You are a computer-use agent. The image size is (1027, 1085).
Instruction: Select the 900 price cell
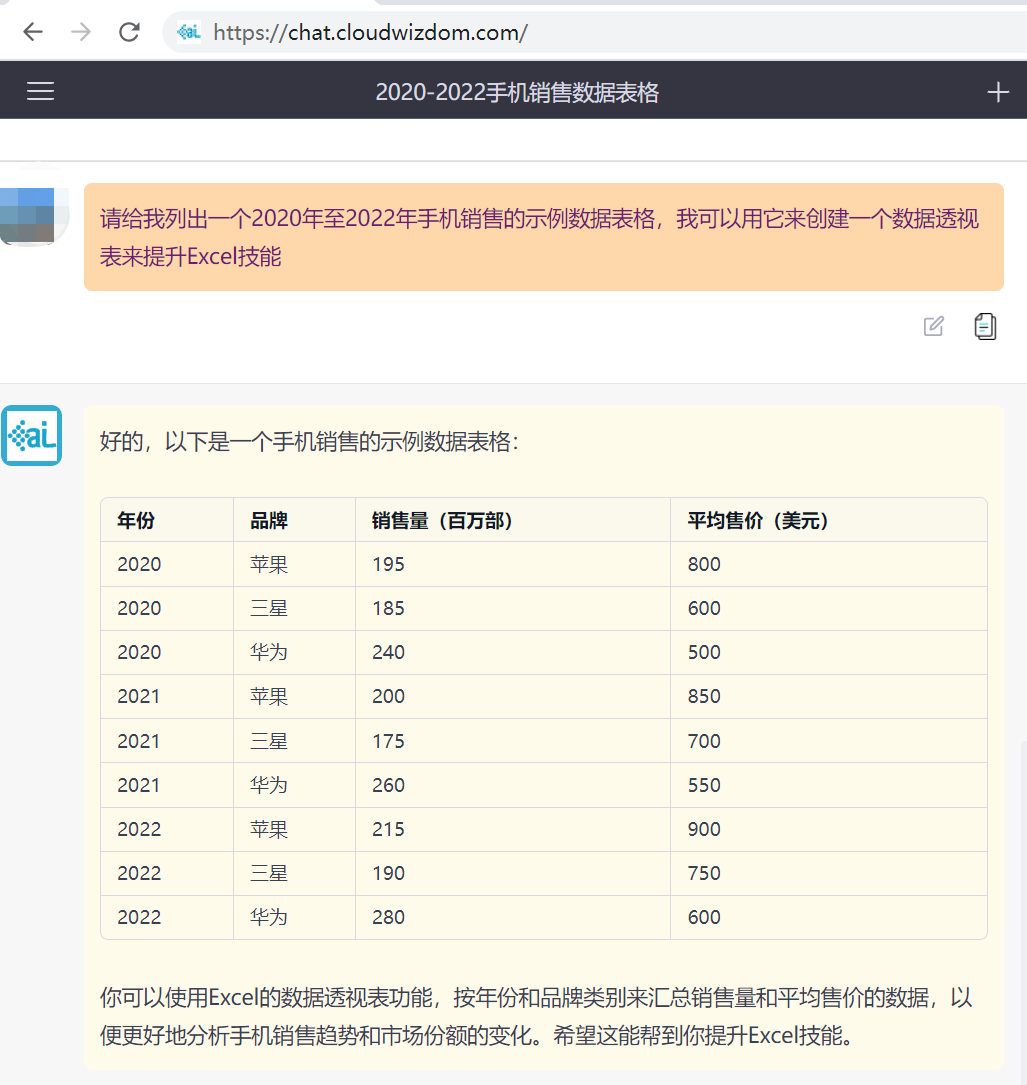[828, 829]
